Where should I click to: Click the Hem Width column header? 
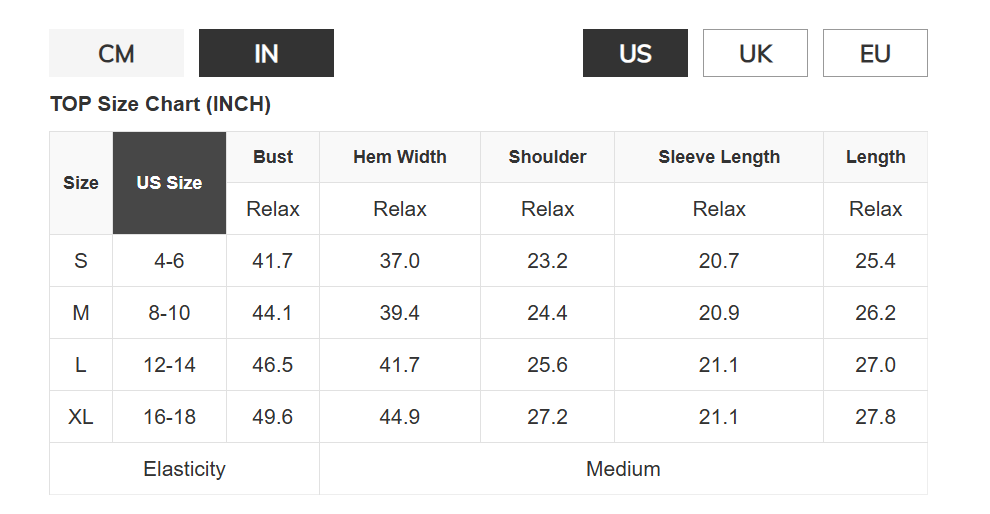pos(400,157)
